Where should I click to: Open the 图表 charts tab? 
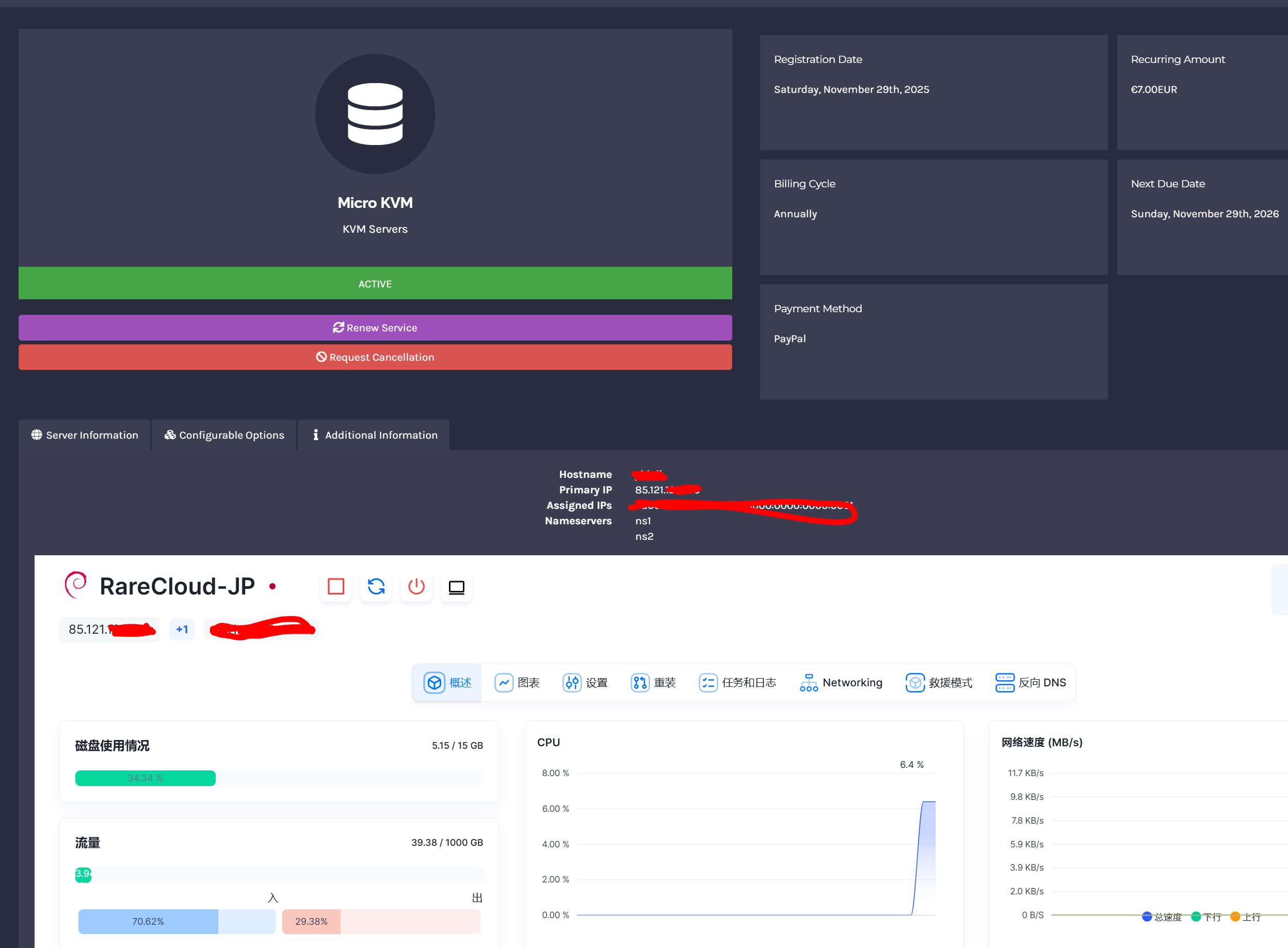tap(517, 682)
